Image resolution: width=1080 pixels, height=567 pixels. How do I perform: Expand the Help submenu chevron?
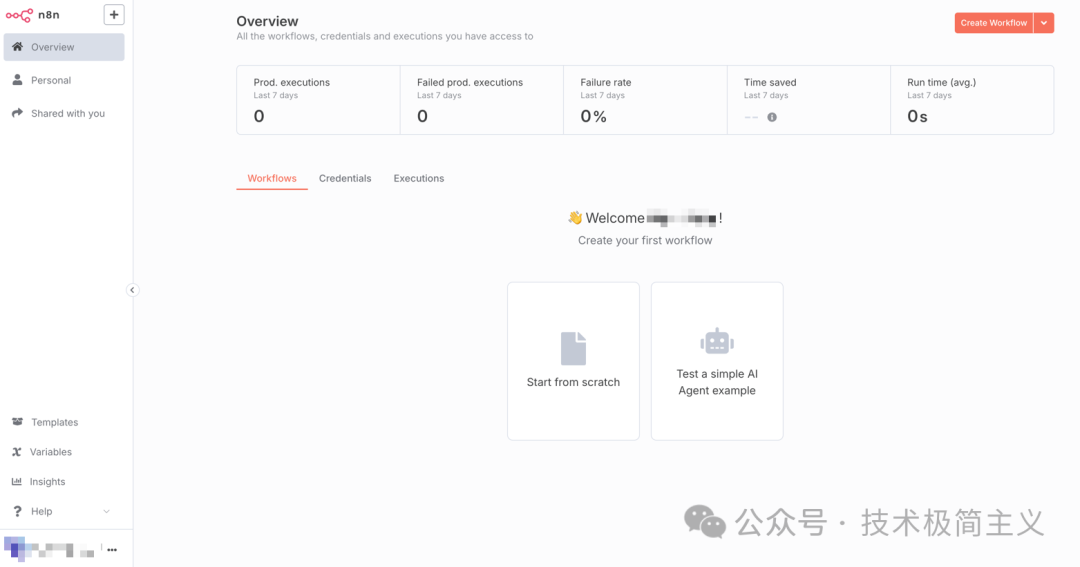click(x=106, y=511)
